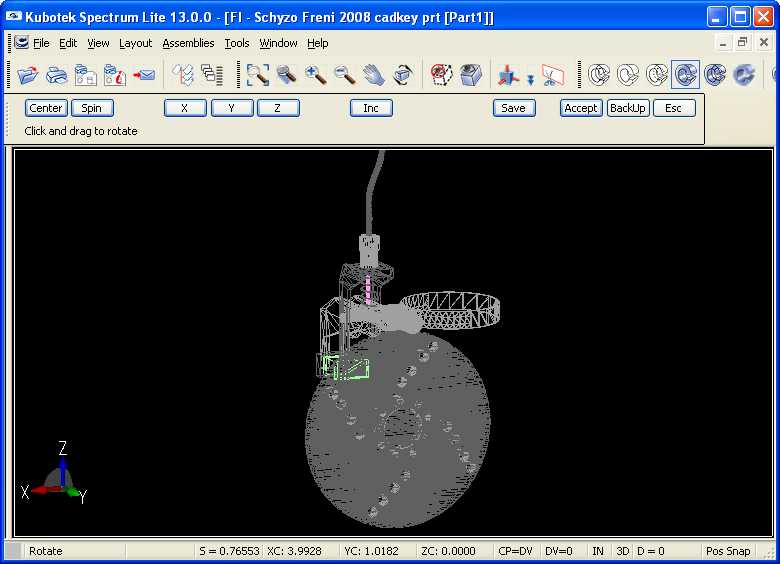Select the Zoom In magnifier tool
The width and height of the screenshot is (780, 564).
click(x=316, y=75)
